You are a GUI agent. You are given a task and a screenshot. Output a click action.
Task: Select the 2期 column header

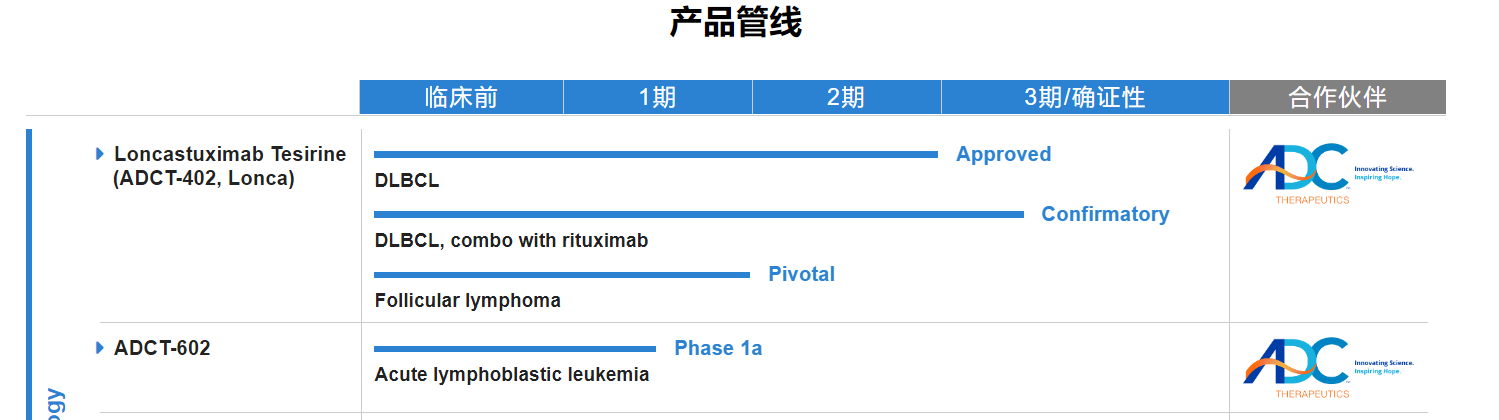point(847,97)
